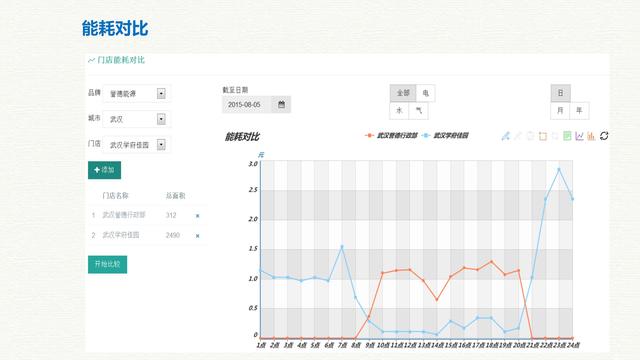Click the green 添加 add button
640x360 pixels.
pos(104,170)
